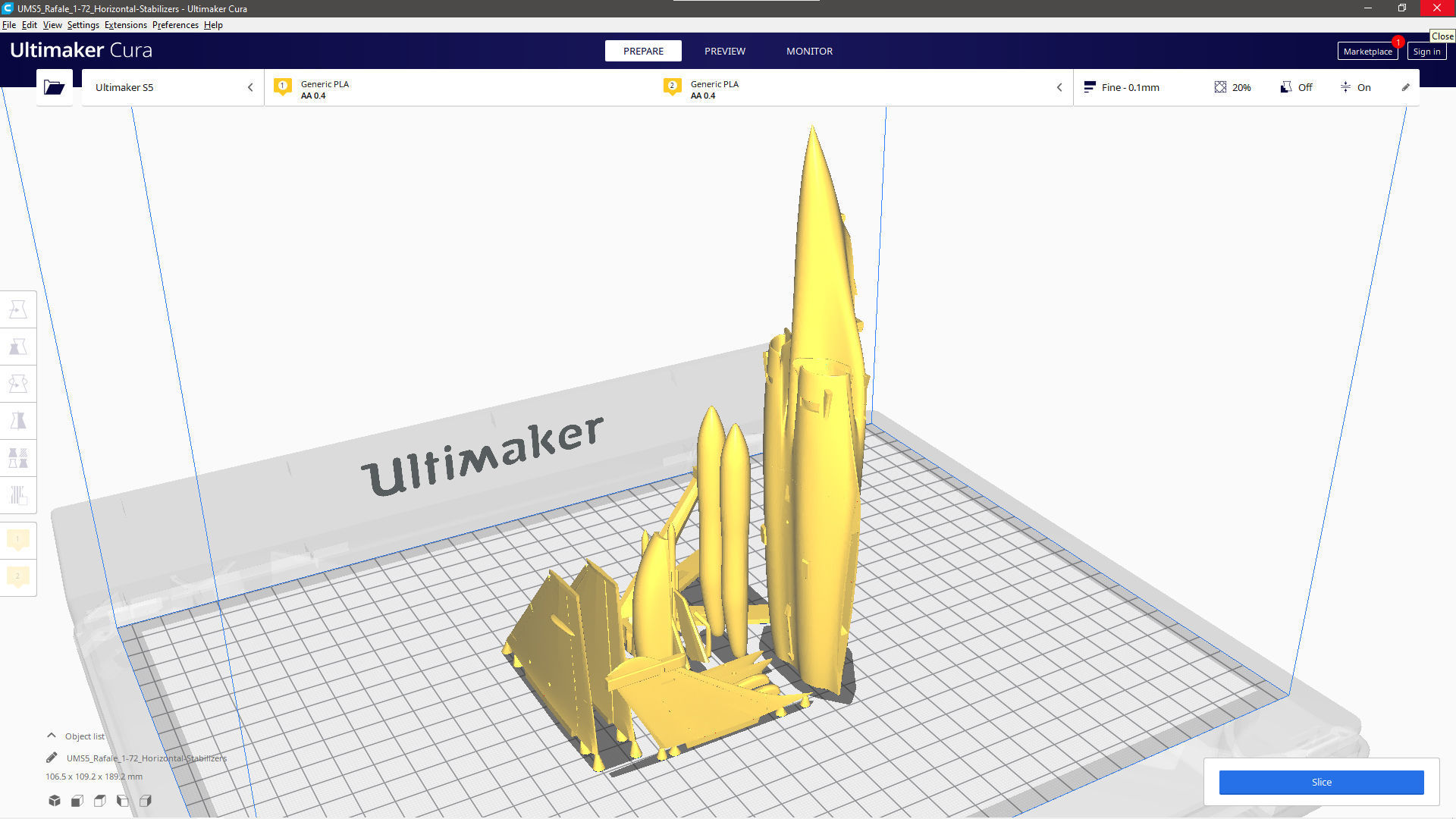The height and width of the screenshot is (819, 1456).
Task: Open file with the folder icon
Action: click(54, 87)
